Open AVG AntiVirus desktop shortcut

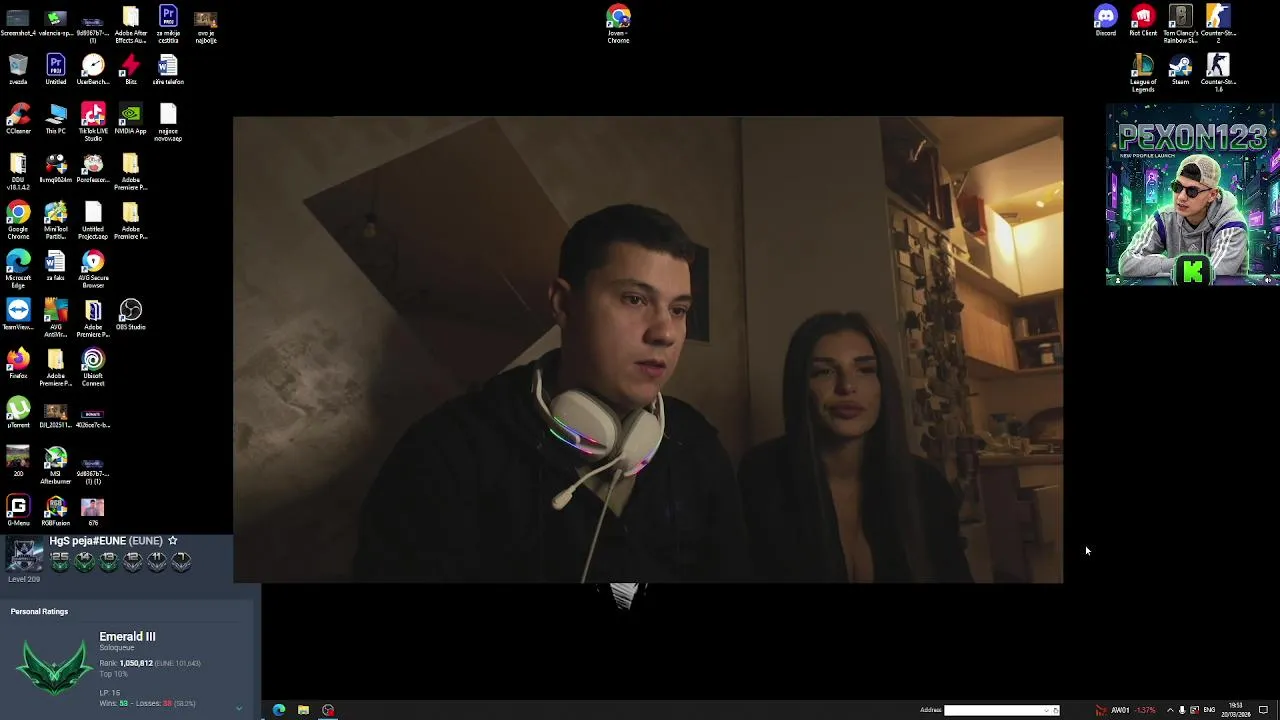coord(56,317)
